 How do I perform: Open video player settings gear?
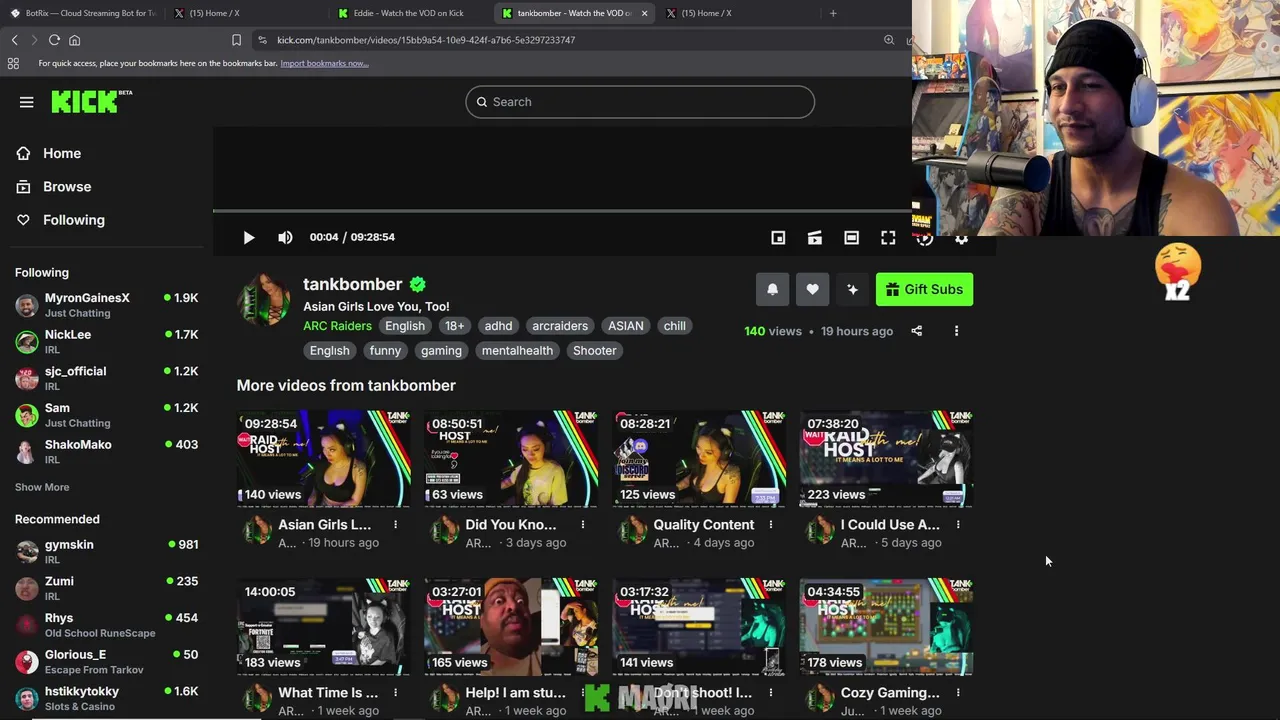[x=961, y=238]
